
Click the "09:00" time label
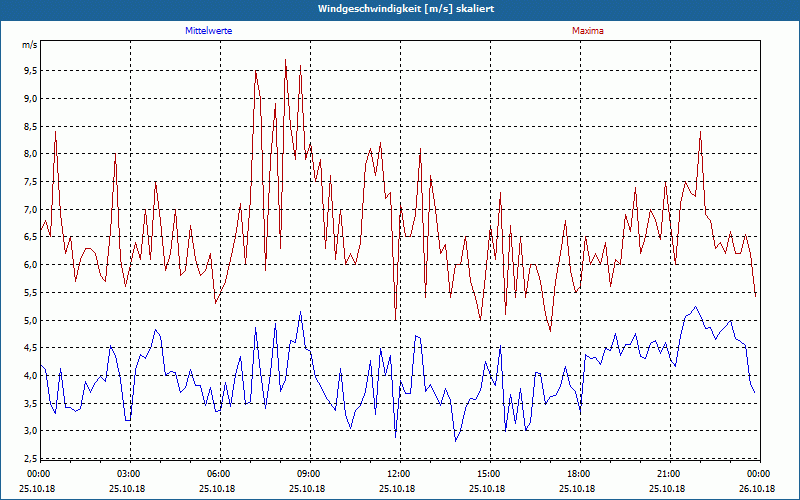point(308,474)
